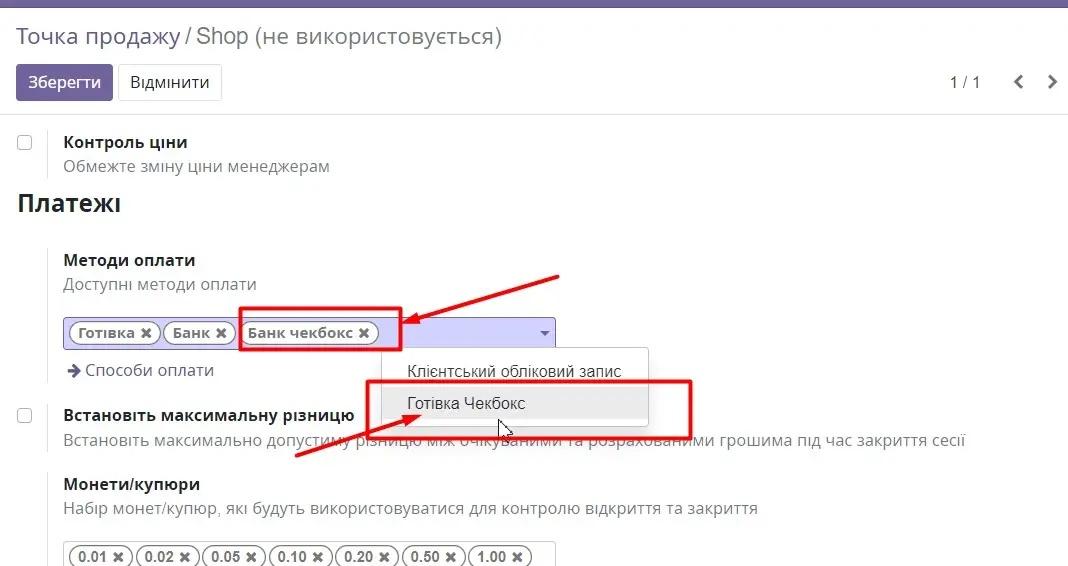This screenshot has width=1068, height=566.
Task: Toggle Встановіть максимальну різницю checkbox
Action: click(25, 416)
